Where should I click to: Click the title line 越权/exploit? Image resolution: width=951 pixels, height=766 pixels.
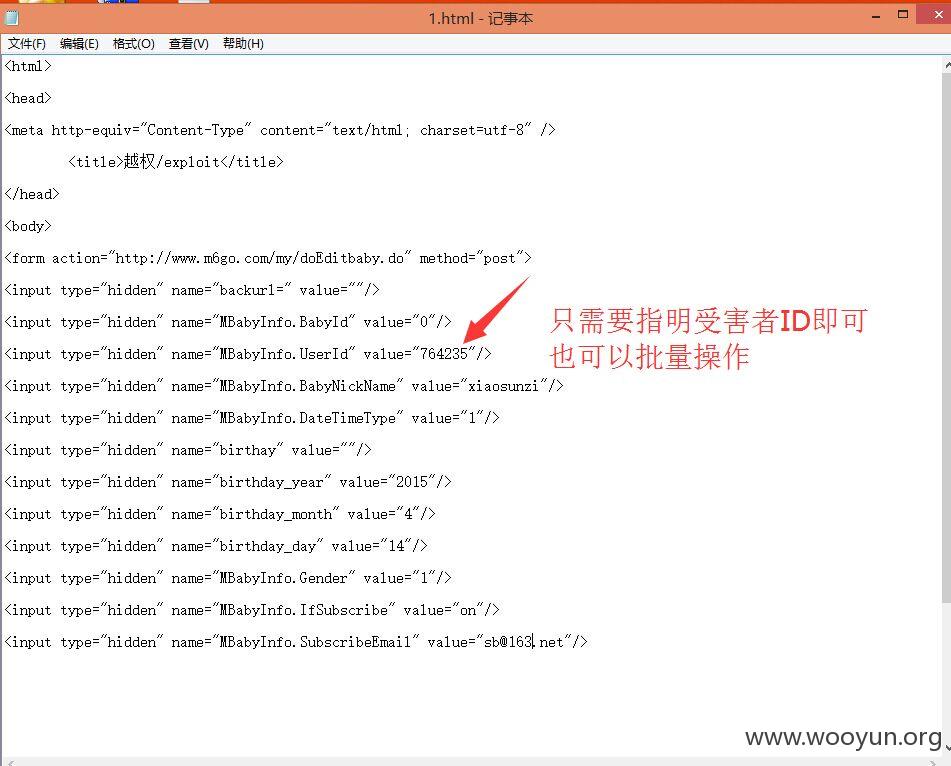pyautogui.click(x=176, y=162)
